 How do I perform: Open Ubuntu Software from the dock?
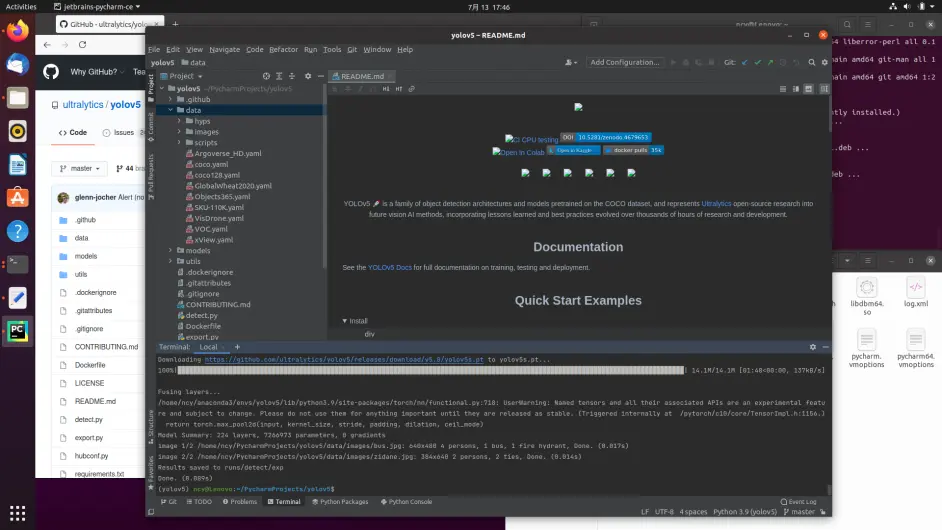point(17,198)
